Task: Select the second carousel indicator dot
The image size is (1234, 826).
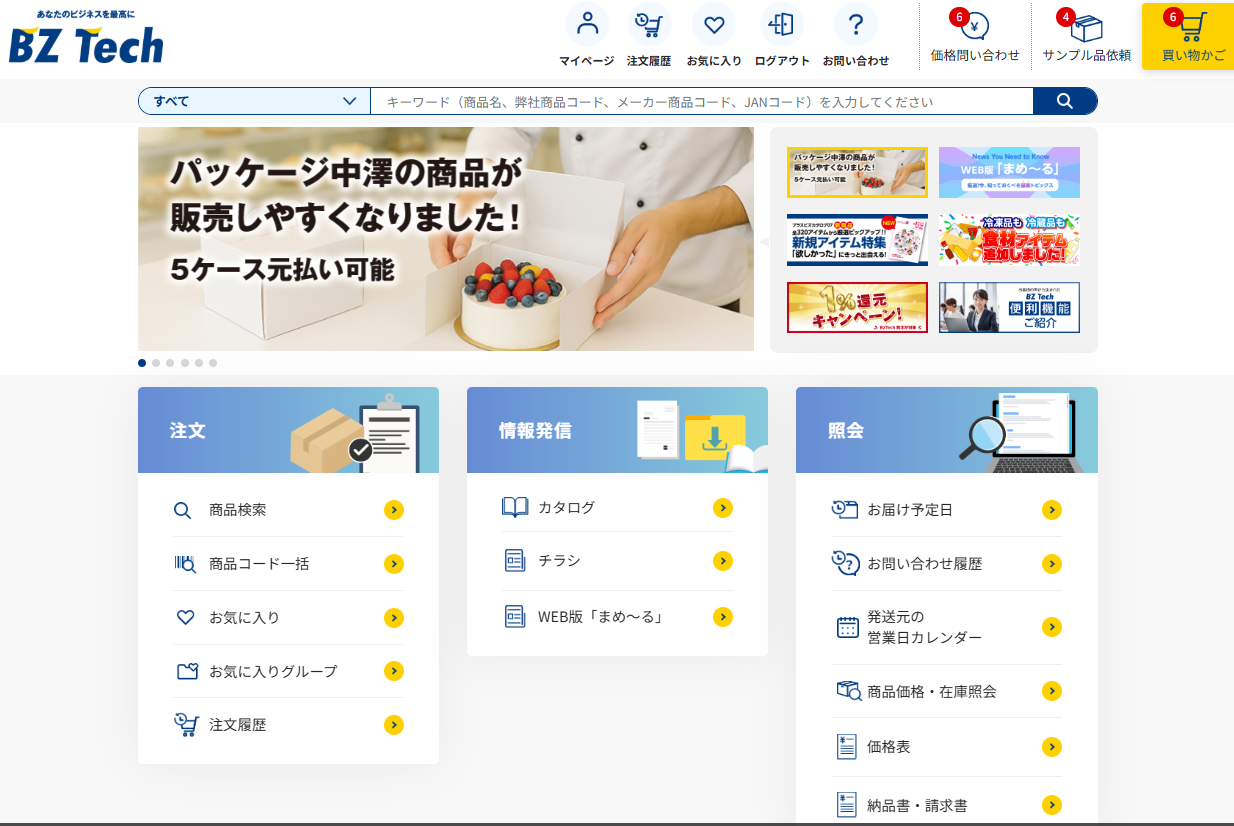Action: pos(156,363)
